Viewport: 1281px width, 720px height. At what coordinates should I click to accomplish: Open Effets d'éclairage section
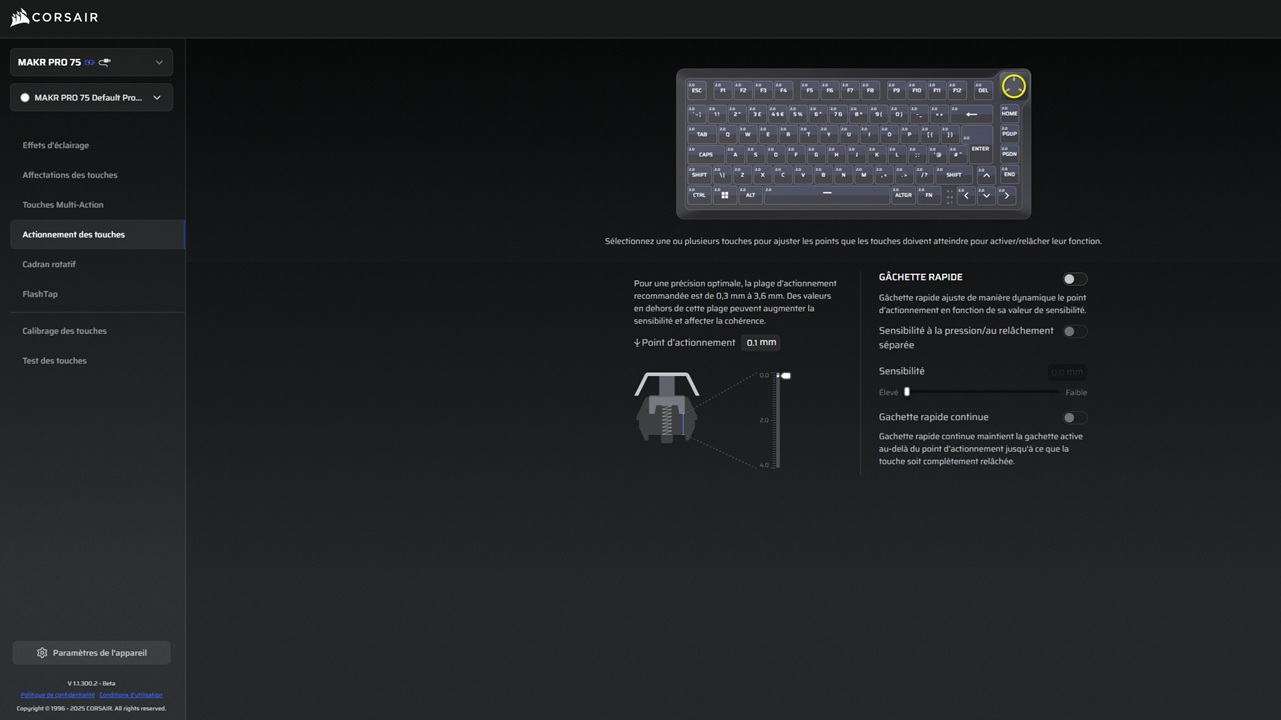coord(56,145)
